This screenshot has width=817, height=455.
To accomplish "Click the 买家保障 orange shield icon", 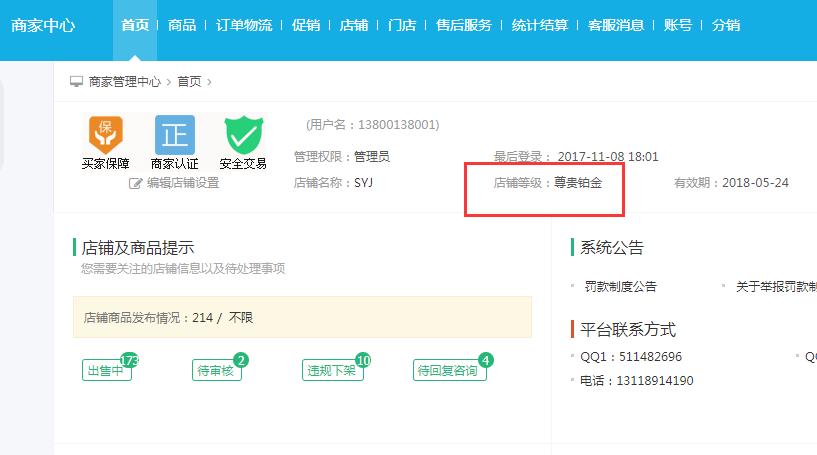I will pyautogui.click(x=105, y=133).
